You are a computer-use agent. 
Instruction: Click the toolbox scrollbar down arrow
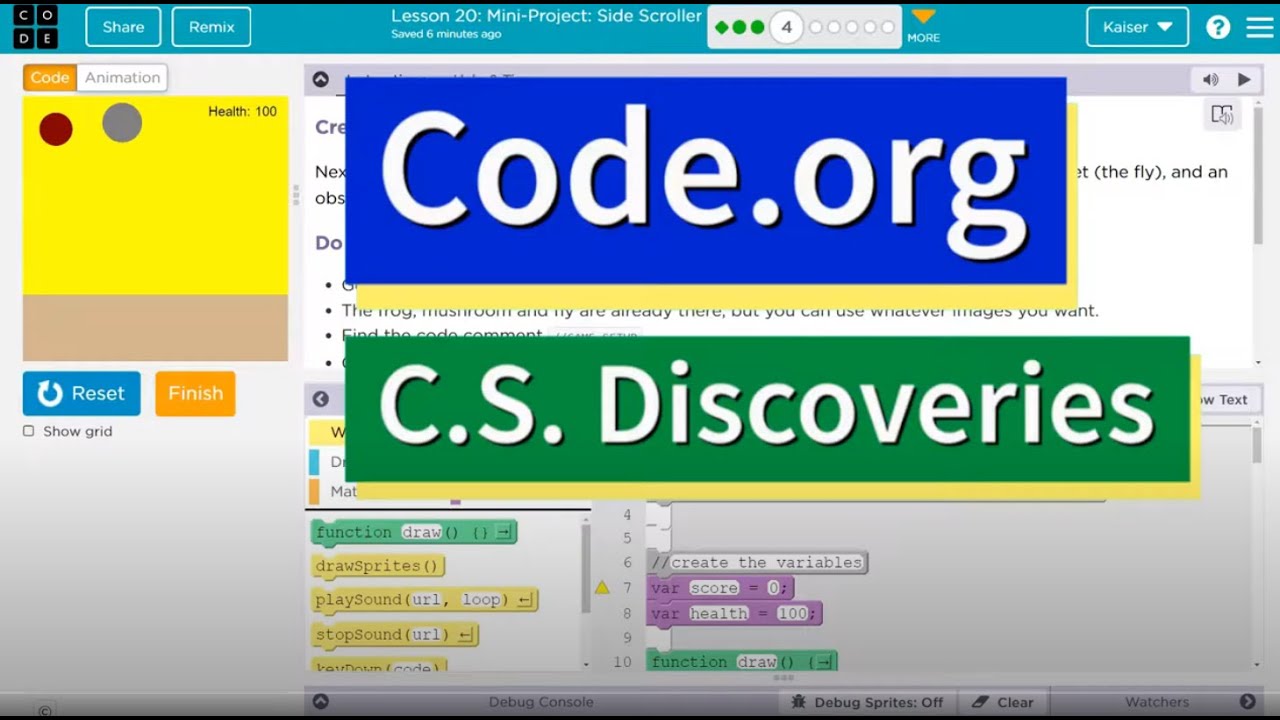pos(586,664)
